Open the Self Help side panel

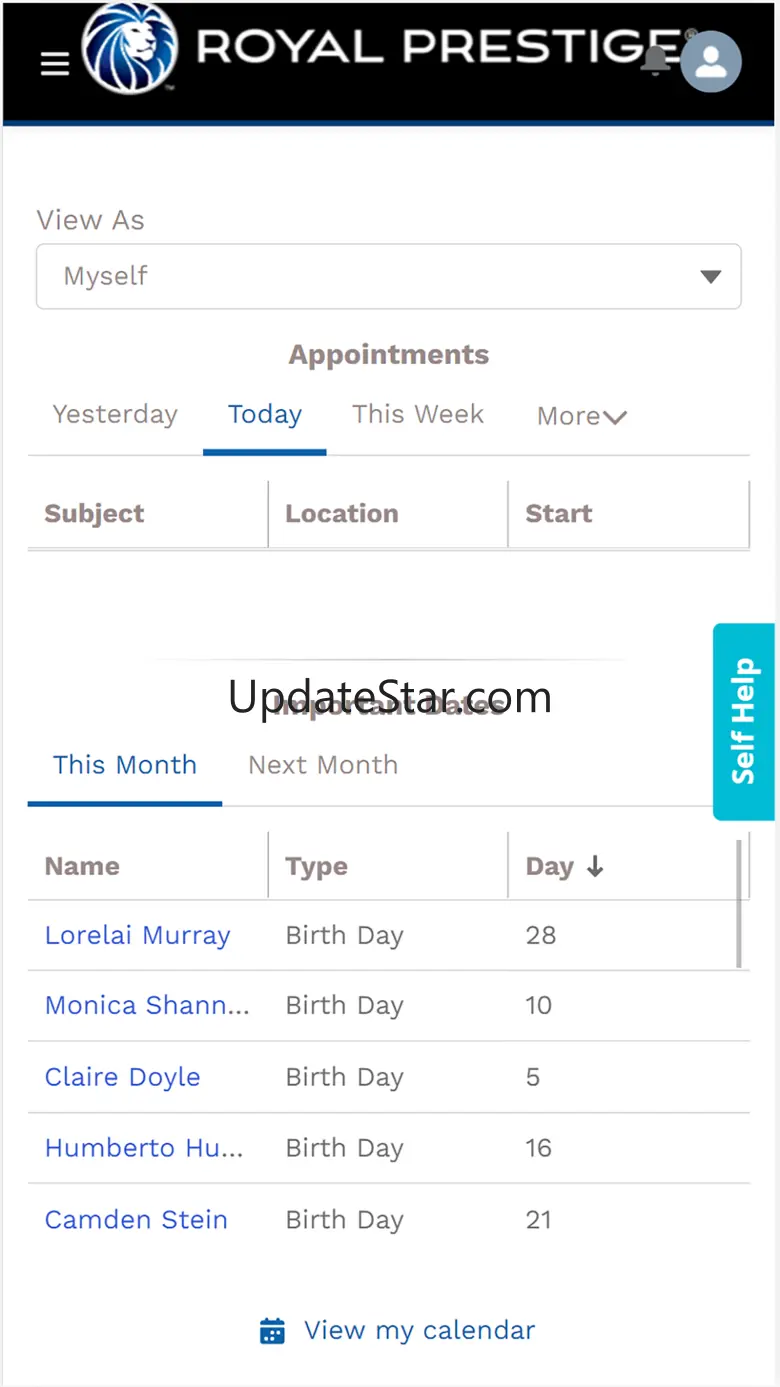[x=743, y=721]
